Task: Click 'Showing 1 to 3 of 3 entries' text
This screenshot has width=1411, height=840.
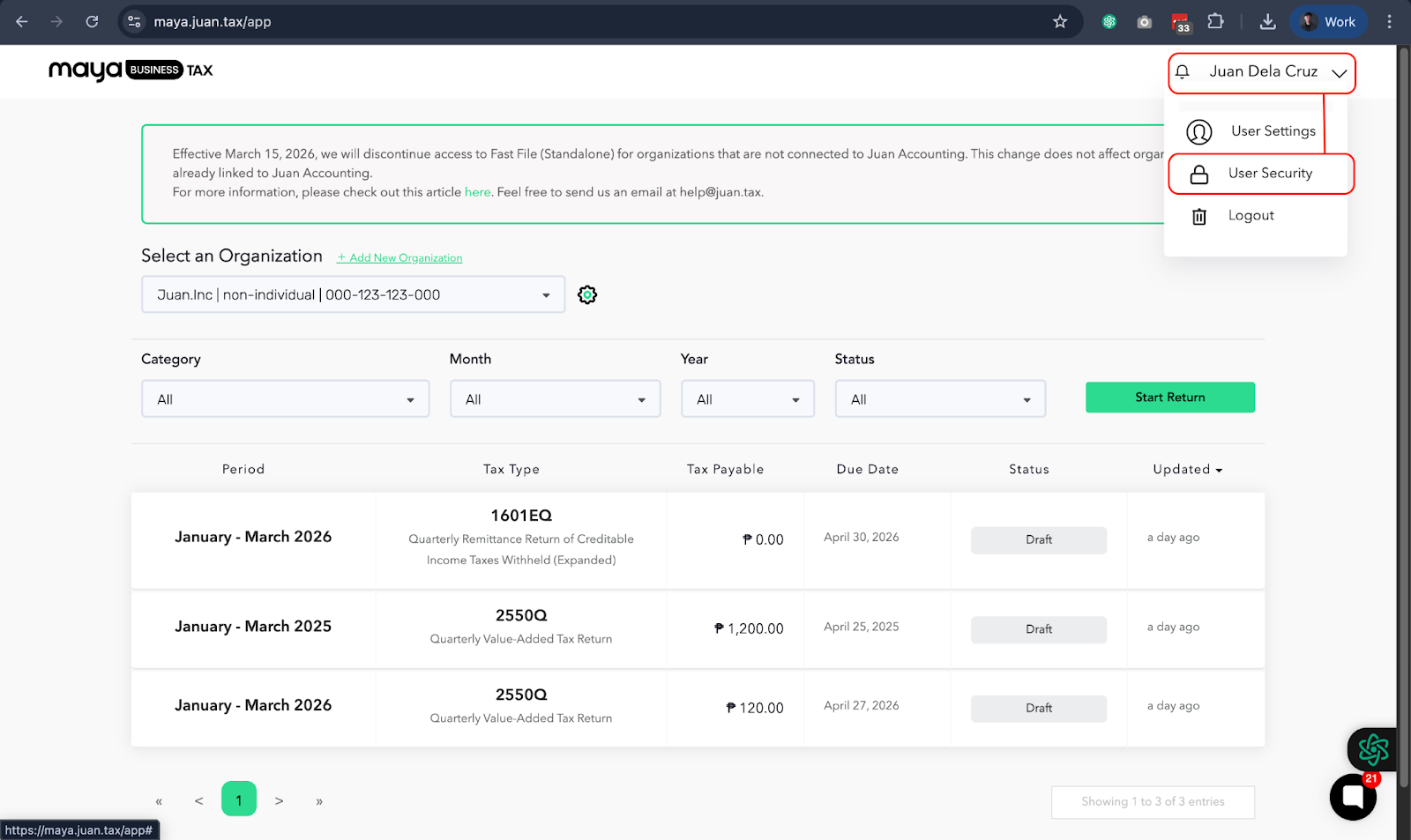Action: 1153,802
